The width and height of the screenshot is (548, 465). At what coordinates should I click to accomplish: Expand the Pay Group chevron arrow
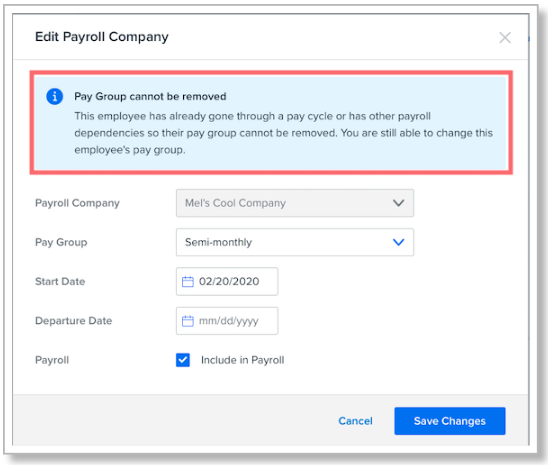point(398,242)
